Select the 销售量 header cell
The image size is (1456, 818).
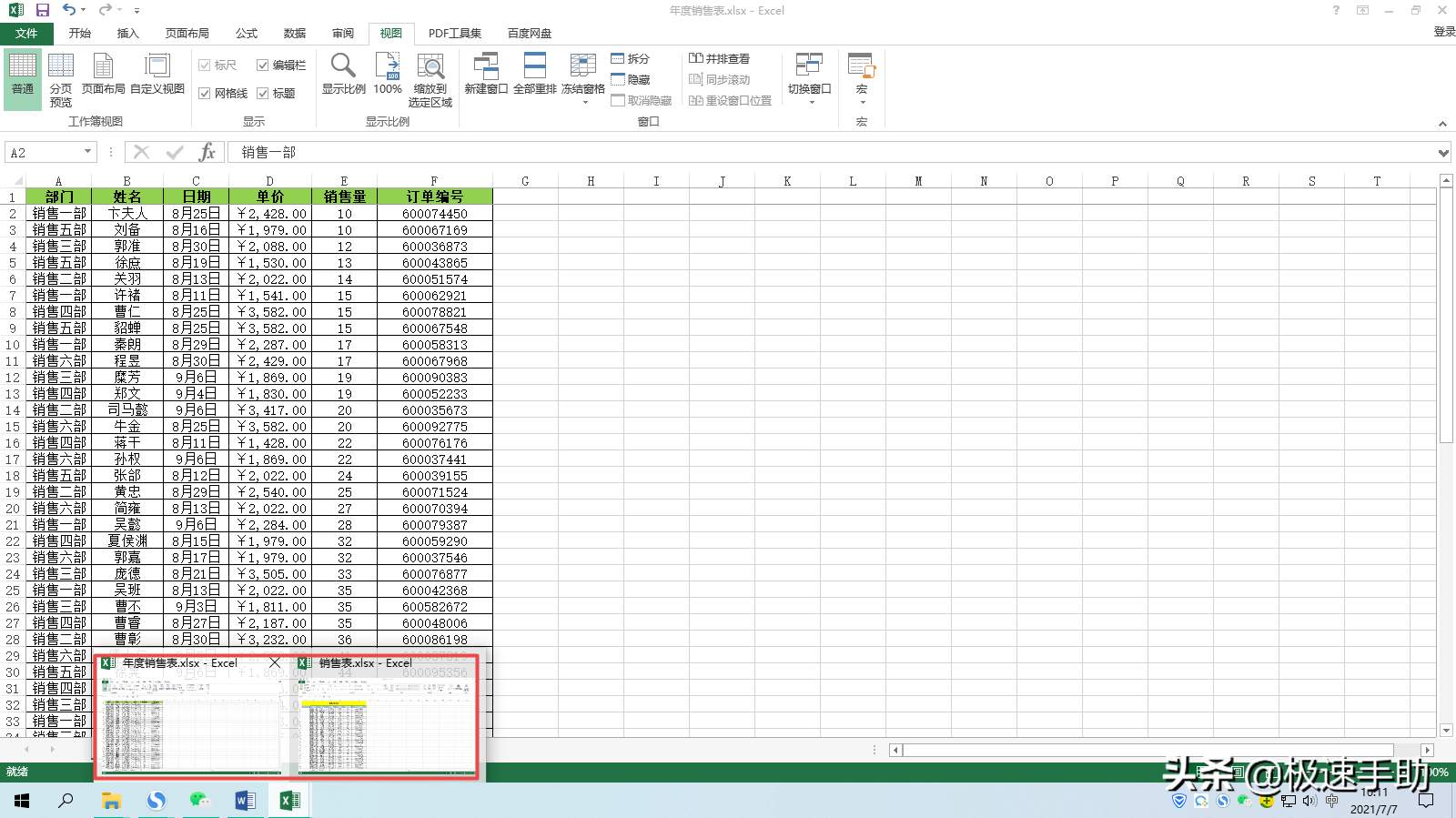pos(344,197)
